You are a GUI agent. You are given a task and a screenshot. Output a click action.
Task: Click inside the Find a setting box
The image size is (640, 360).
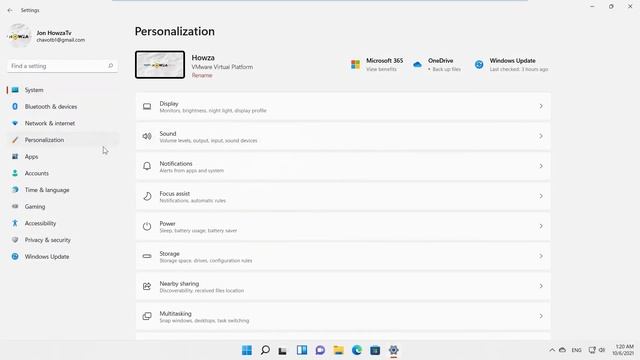coord(62,66)
